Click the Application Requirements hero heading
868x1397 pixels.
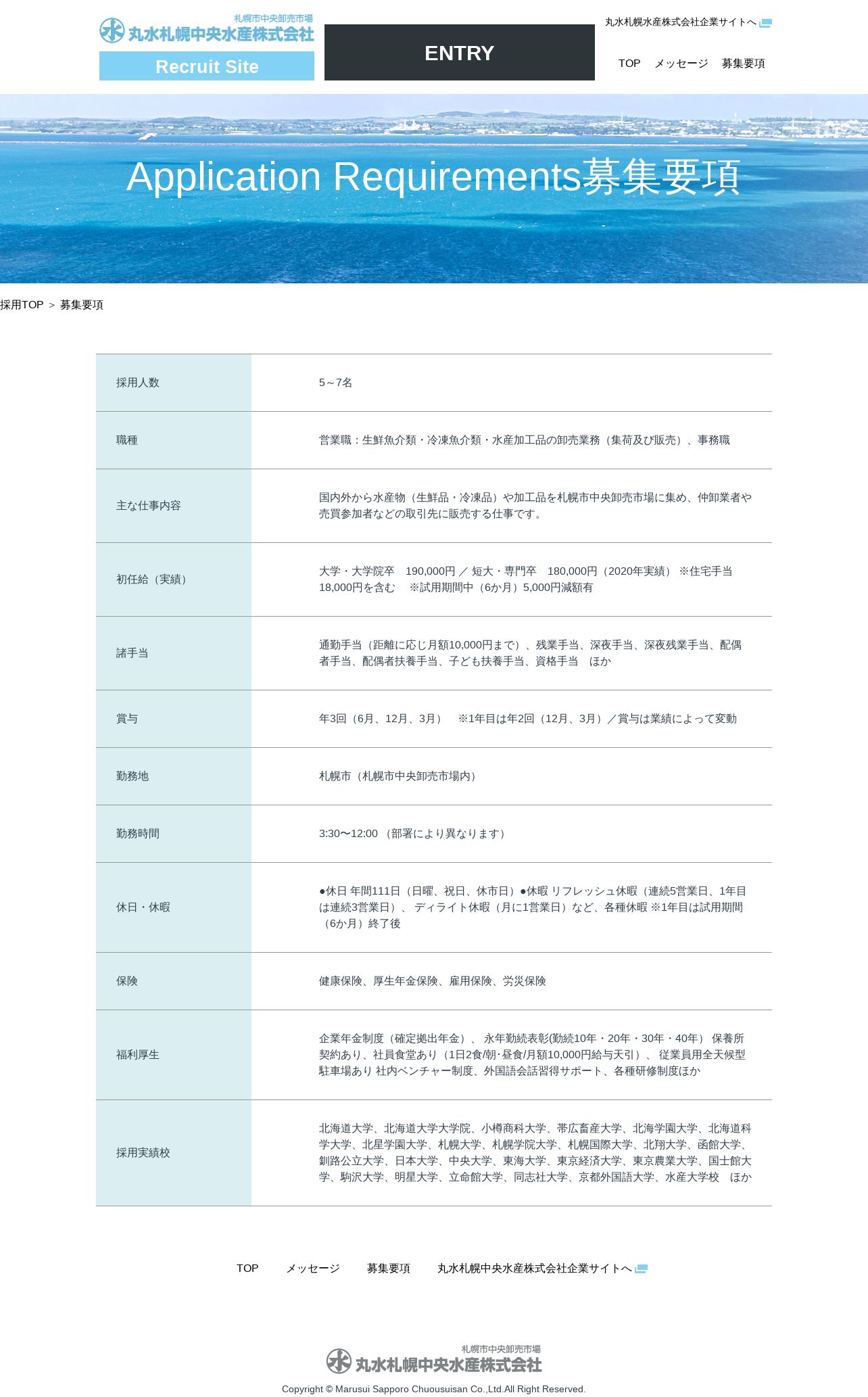[x=434, y=177]
